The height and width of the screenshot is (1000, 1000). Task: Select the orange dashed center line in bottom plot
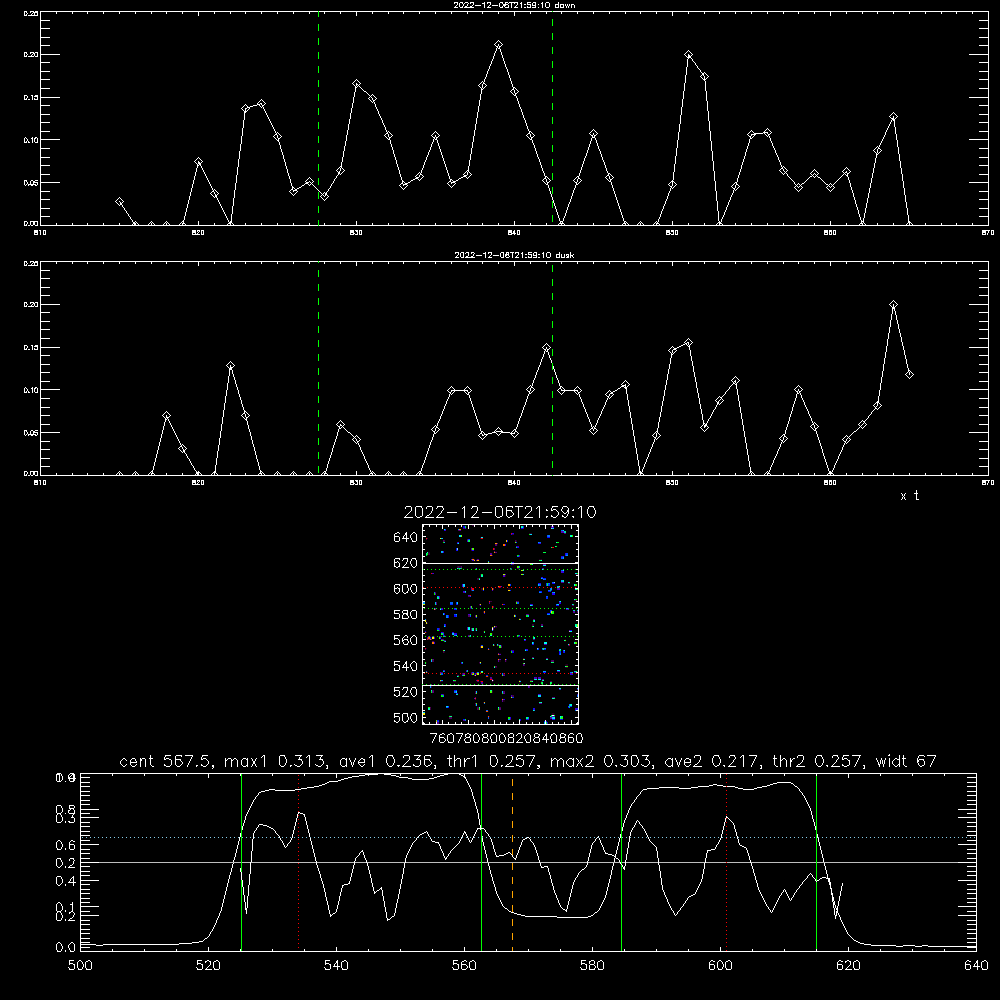[x=512, y=862]
